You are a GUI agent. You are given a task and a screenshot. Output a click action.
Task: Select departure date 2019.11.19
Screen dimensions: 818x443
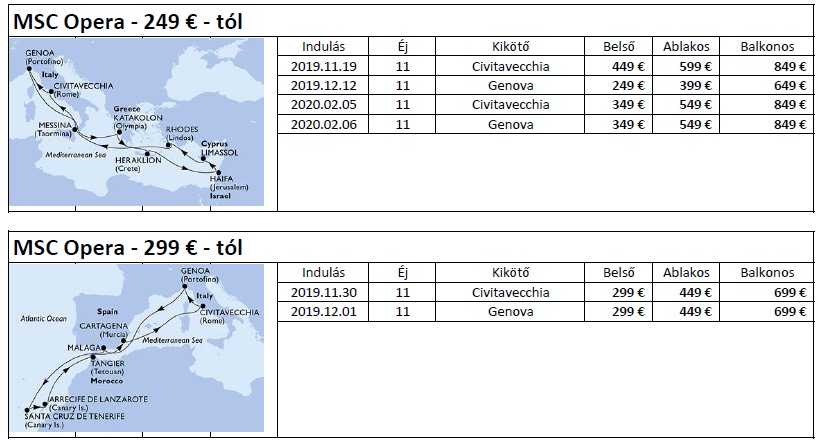[323, 66]
